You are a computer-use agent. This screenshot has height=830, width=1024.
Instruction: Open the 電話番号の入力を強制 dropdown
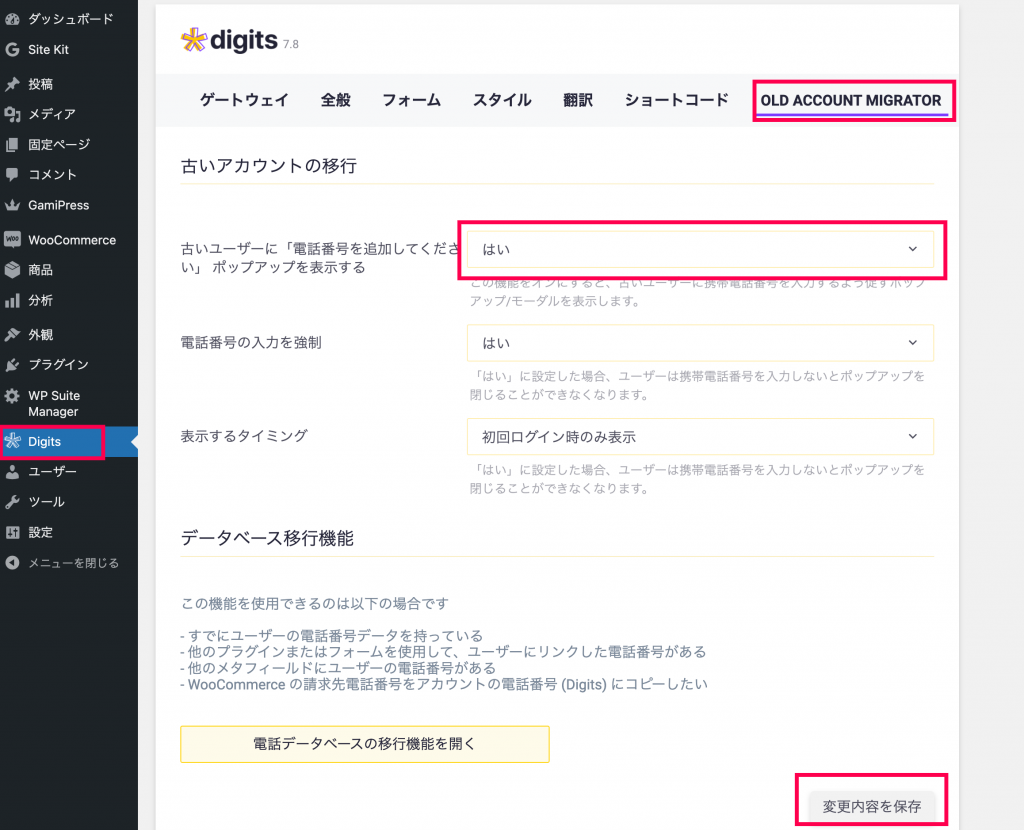coord(700,343)
